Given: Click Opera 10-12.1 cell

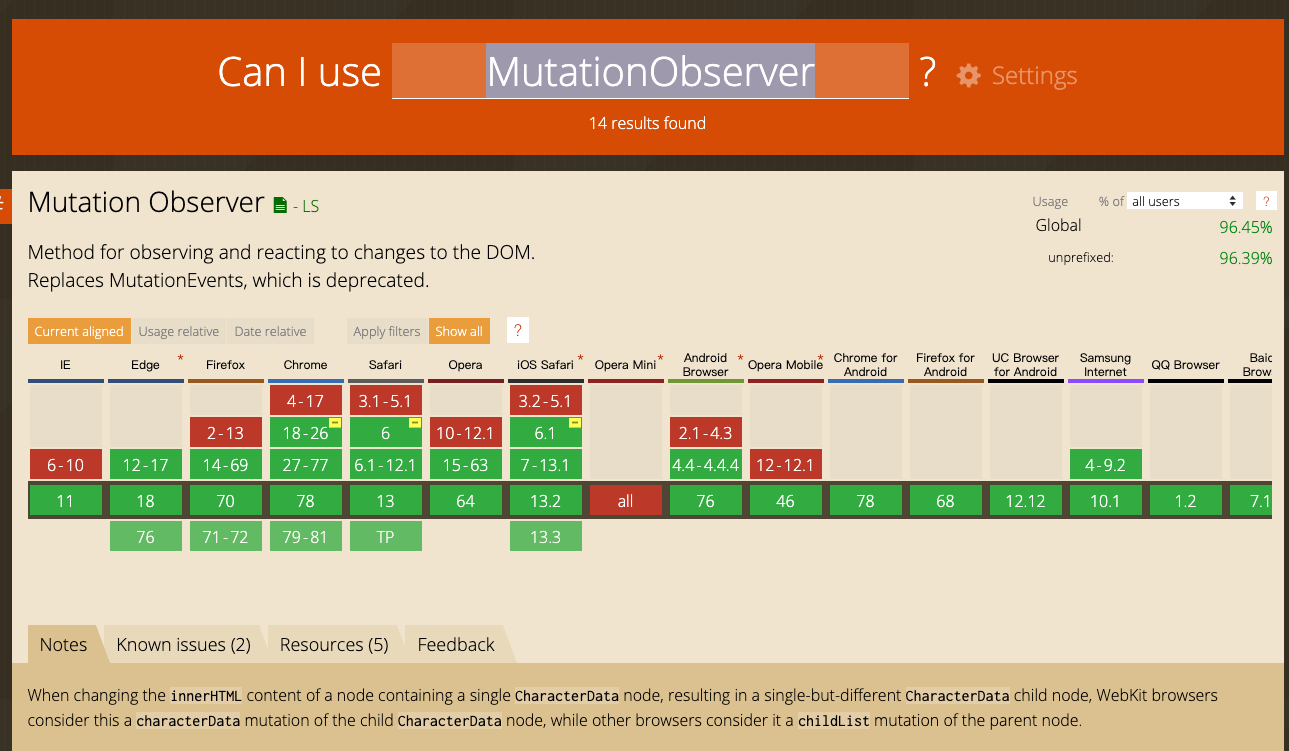Looking at the screenshot, I should [x=466, y=433].
